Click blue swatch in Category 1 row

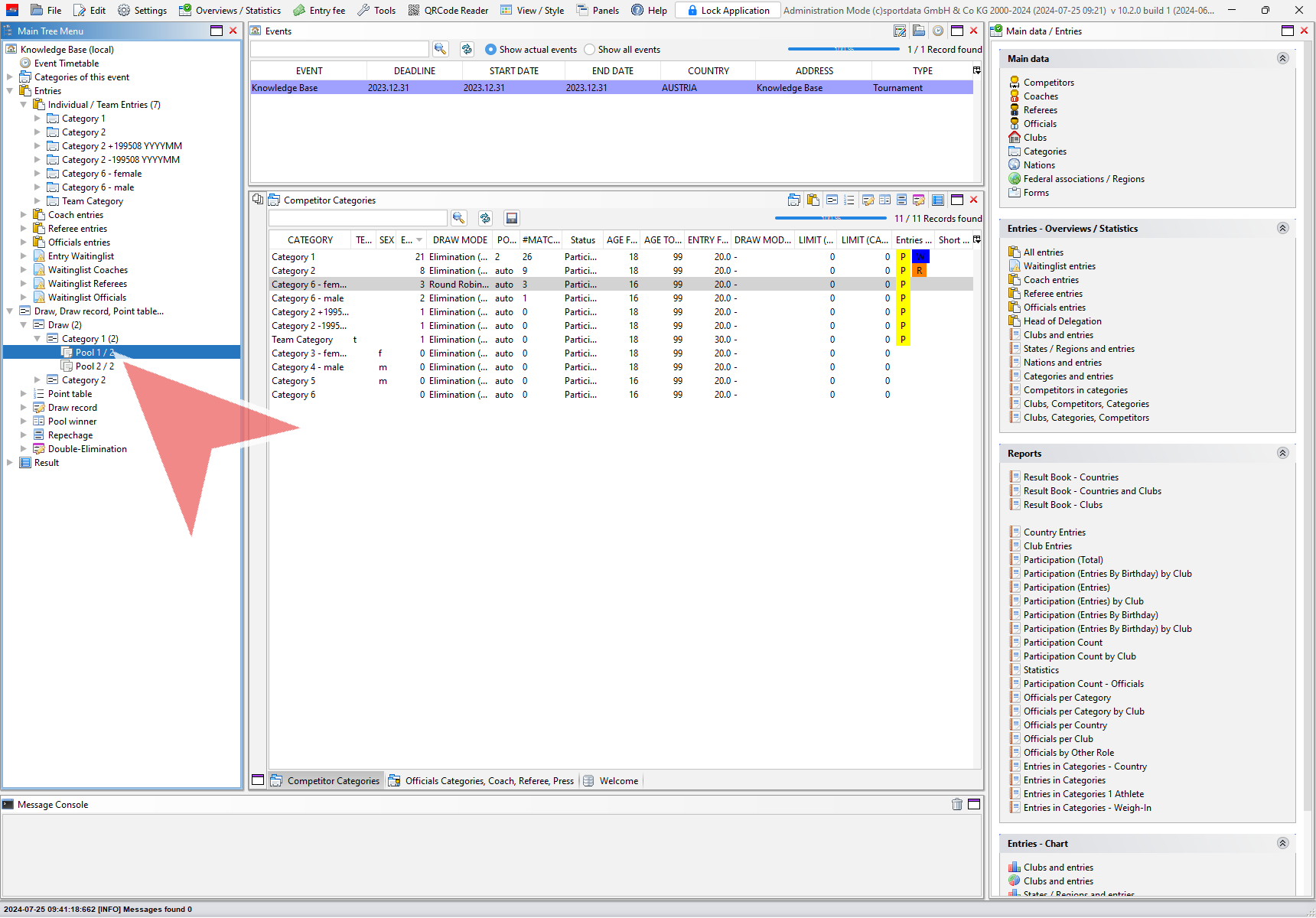point(920,257)
